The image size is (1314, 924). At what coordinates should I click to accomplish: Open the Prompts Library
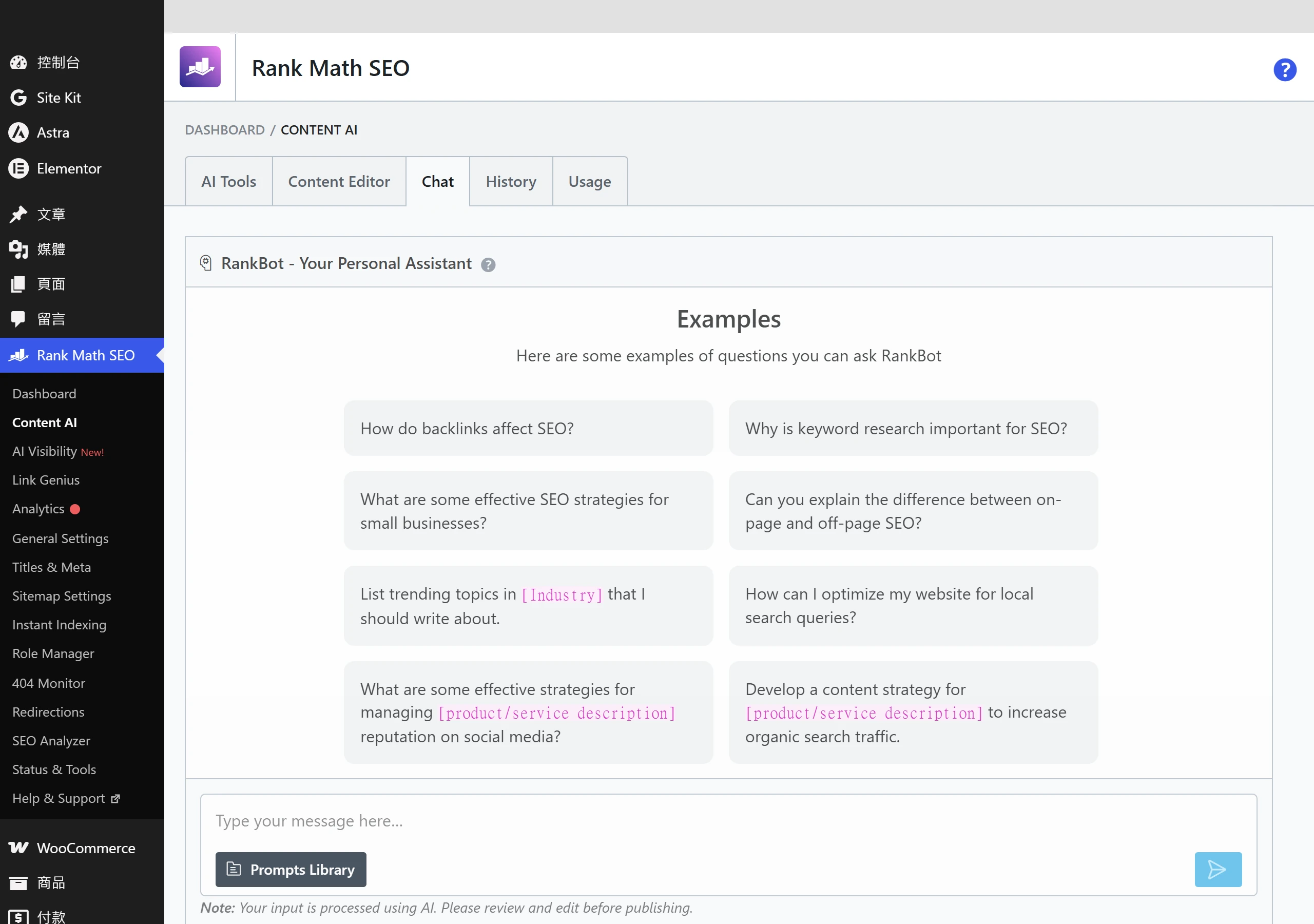tap(291, 869)
